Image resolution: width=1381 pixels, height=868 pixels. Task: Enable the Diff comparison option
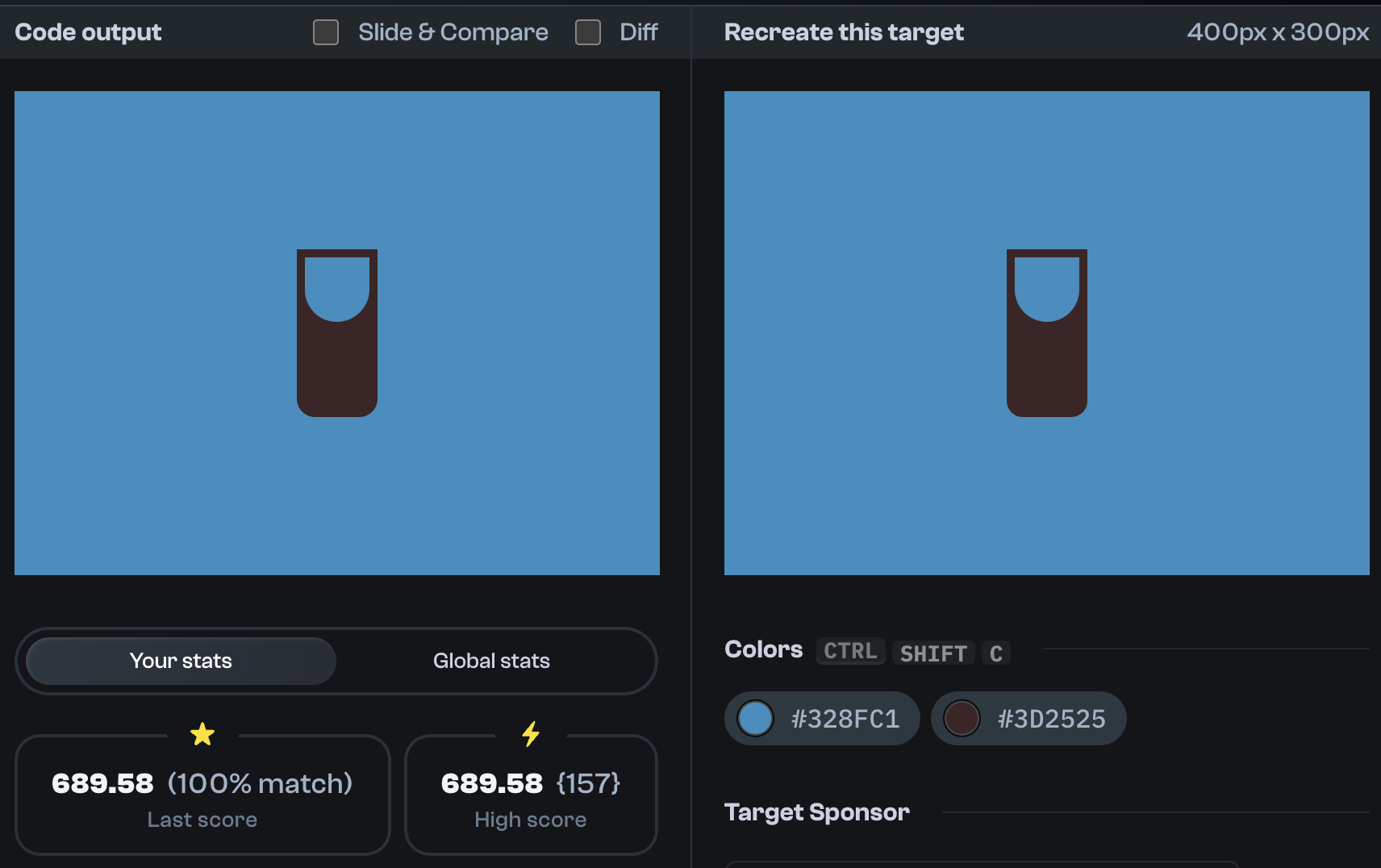tap(587, 32)
